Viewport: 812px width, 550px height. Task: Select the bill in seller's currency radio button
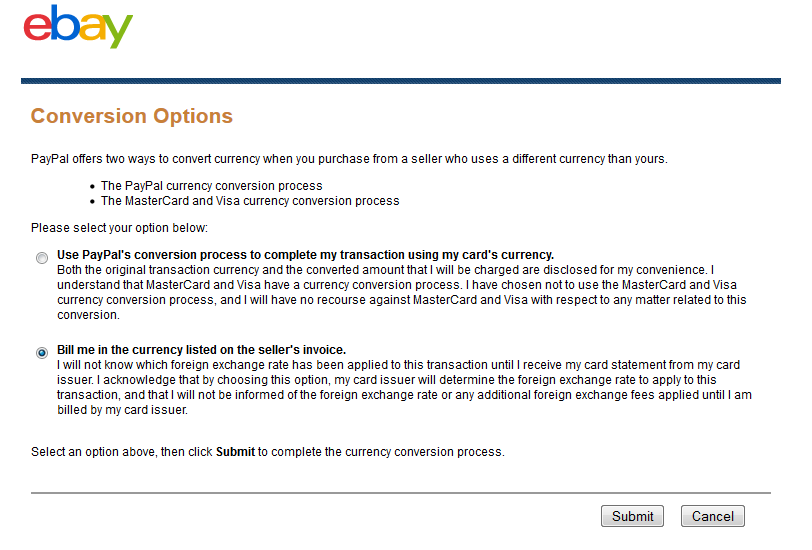click(41, 353)
